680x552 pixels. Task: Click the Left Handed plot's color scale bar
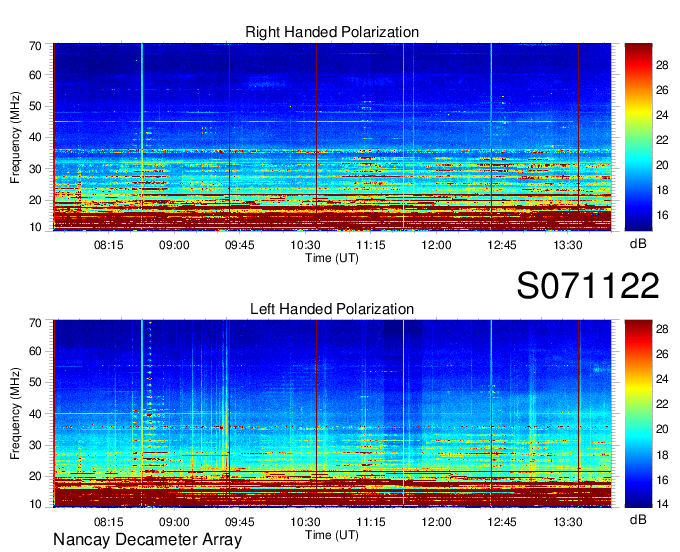638,414
